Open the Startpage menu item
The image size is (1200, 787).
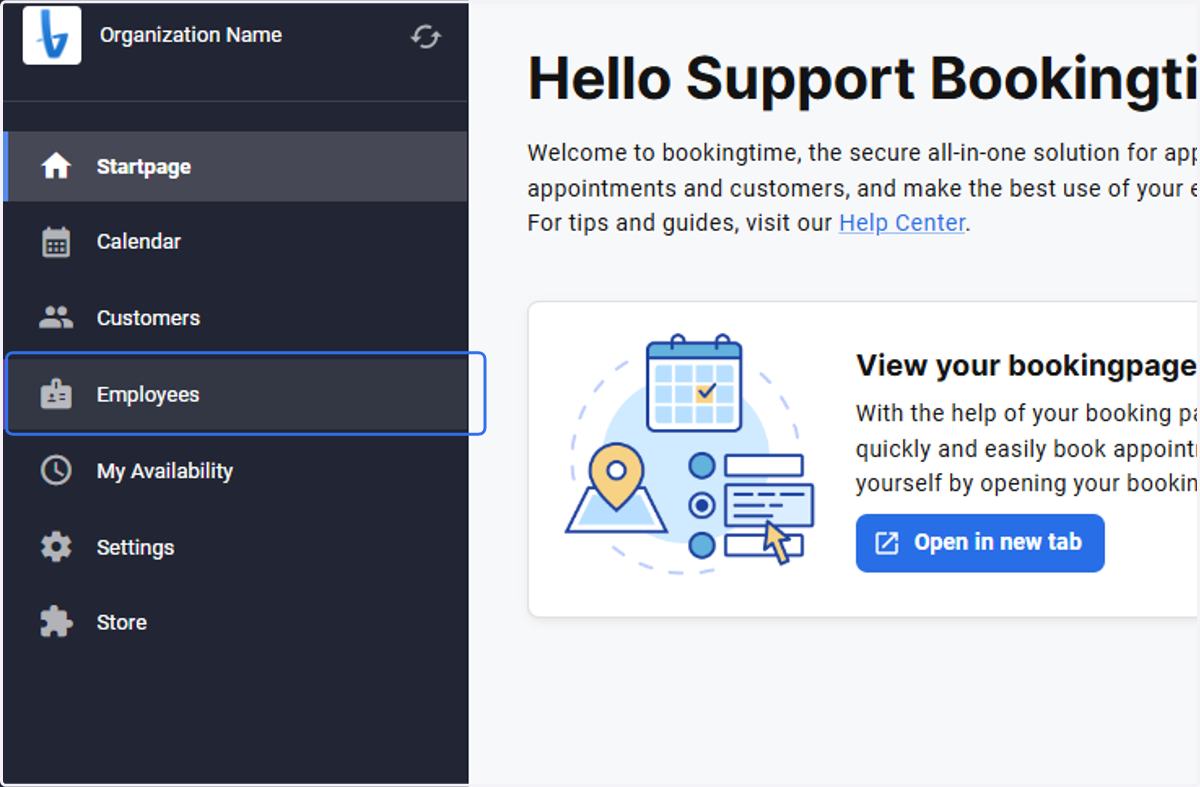coord(236,166)
